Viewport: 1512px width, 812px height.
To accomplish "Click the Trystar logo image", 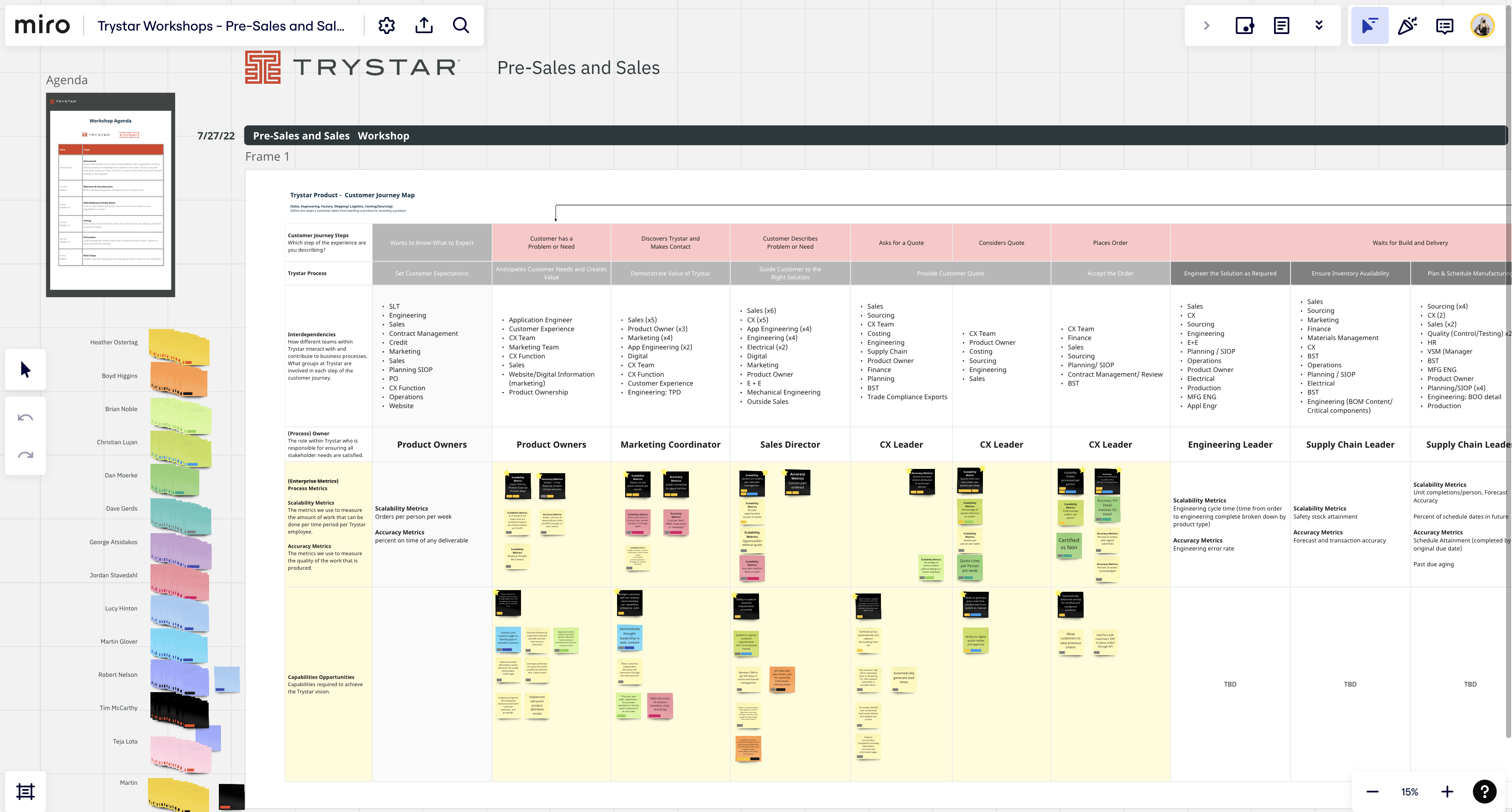I will (352, 67).
